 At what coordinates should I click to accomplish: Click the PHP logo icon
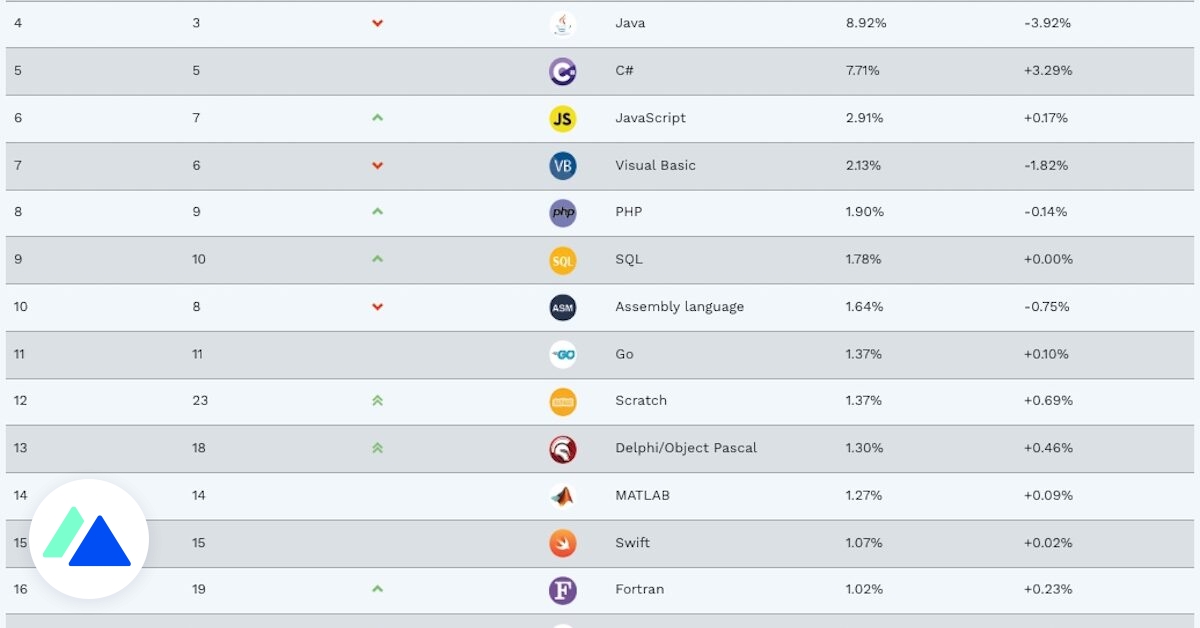(x=563, y=212)
